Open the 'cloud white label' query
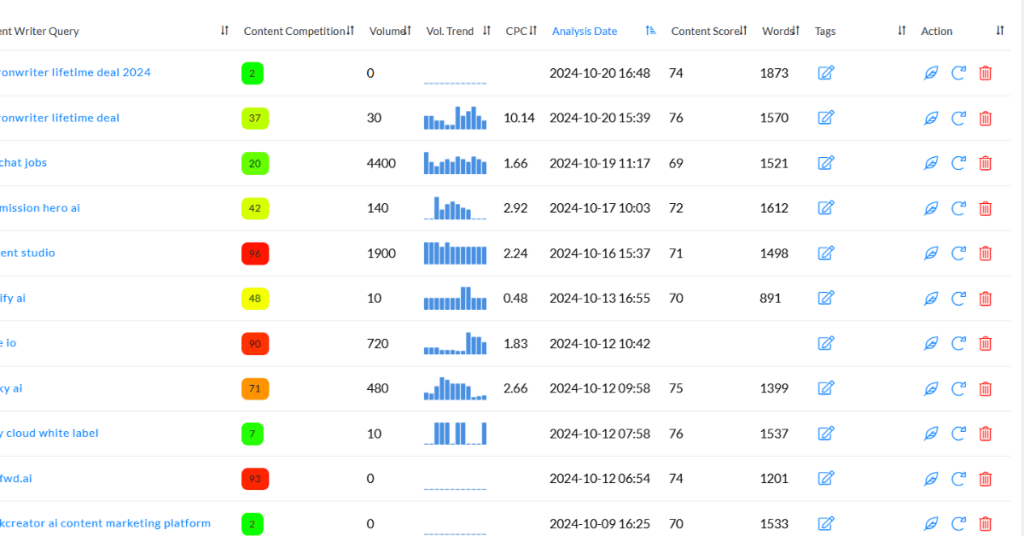Screen dimensions: 1024x536 pos(49,434)
